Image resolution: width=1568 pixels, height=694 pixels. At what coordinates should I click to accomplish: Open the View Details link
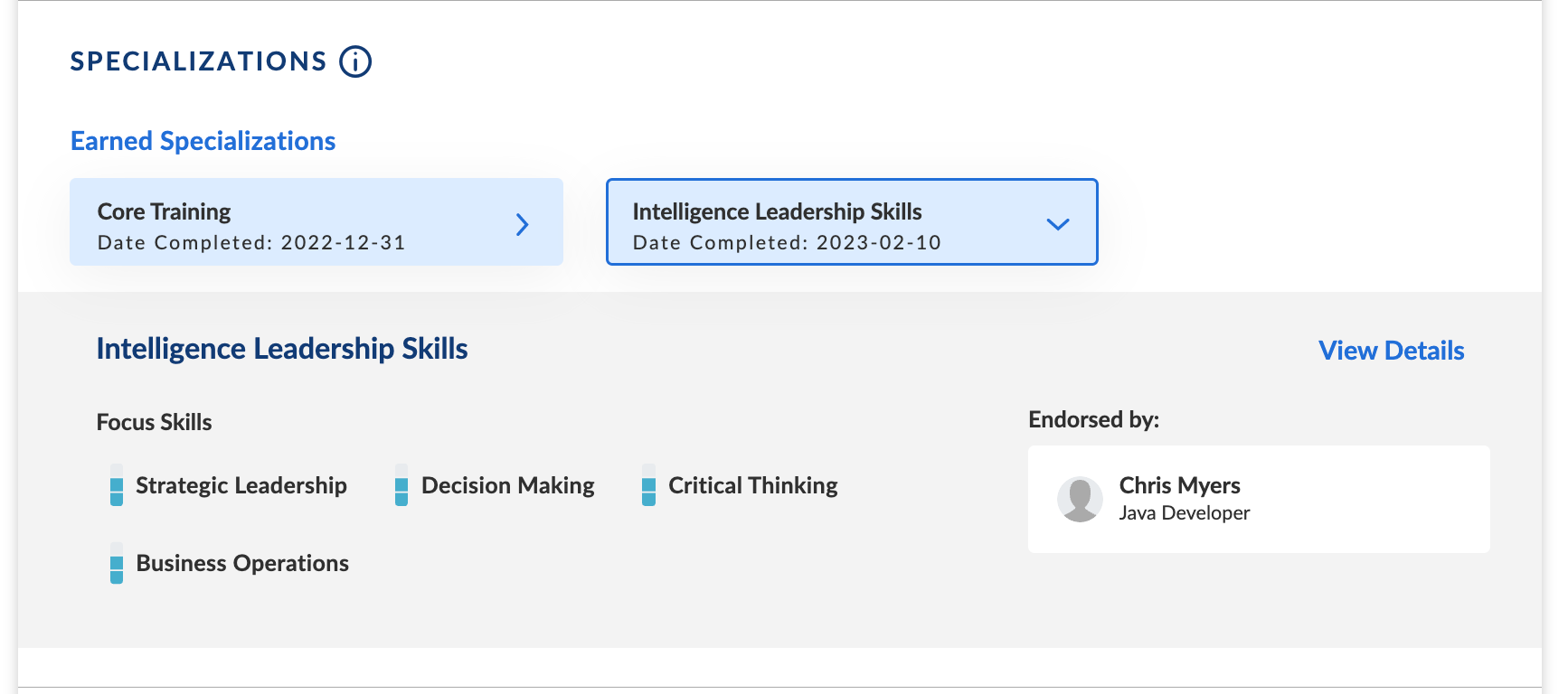pos(1391,351)
